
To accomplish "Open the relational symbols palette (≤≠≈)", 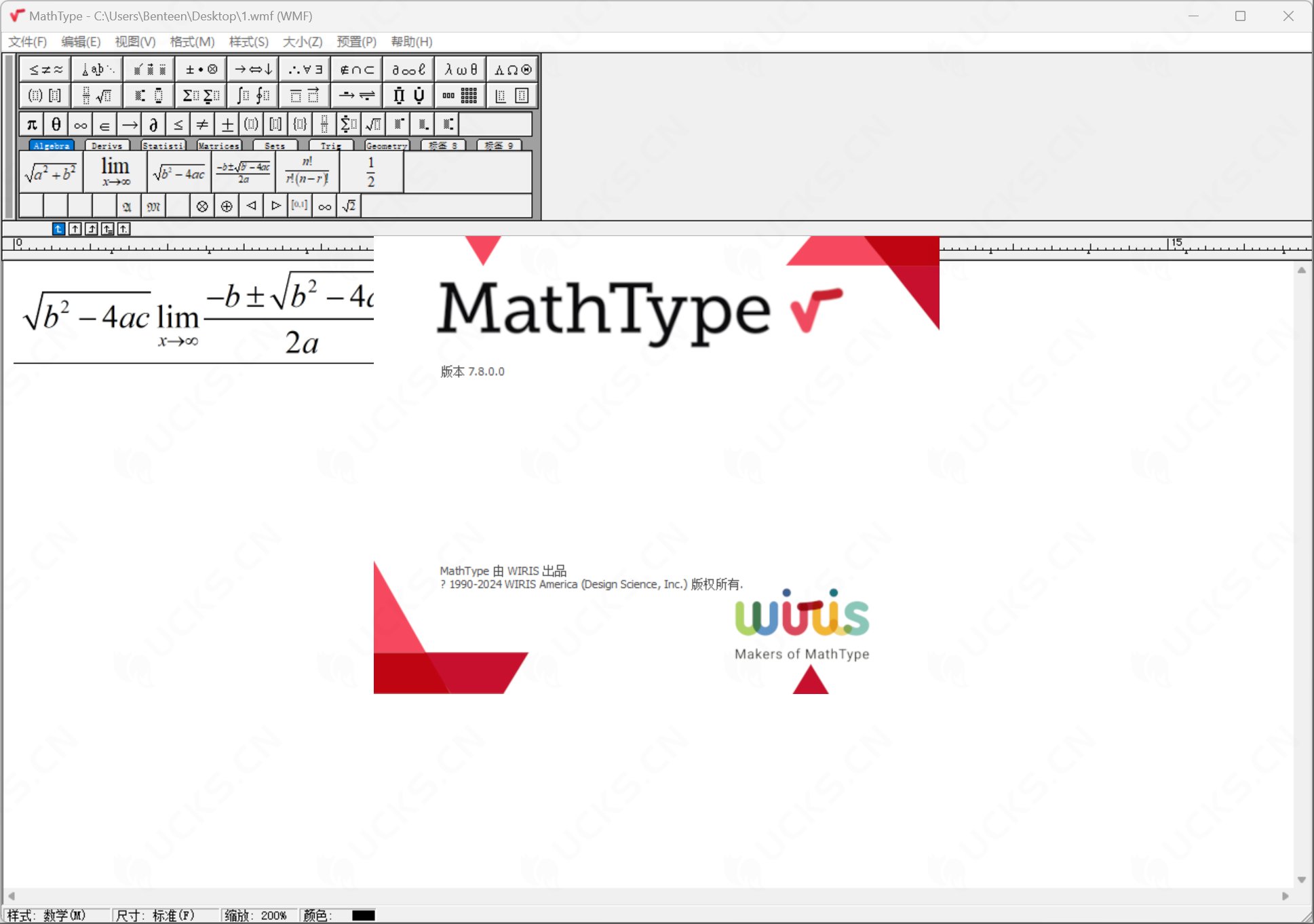I will pyautogui.click(x=45, y=69).
